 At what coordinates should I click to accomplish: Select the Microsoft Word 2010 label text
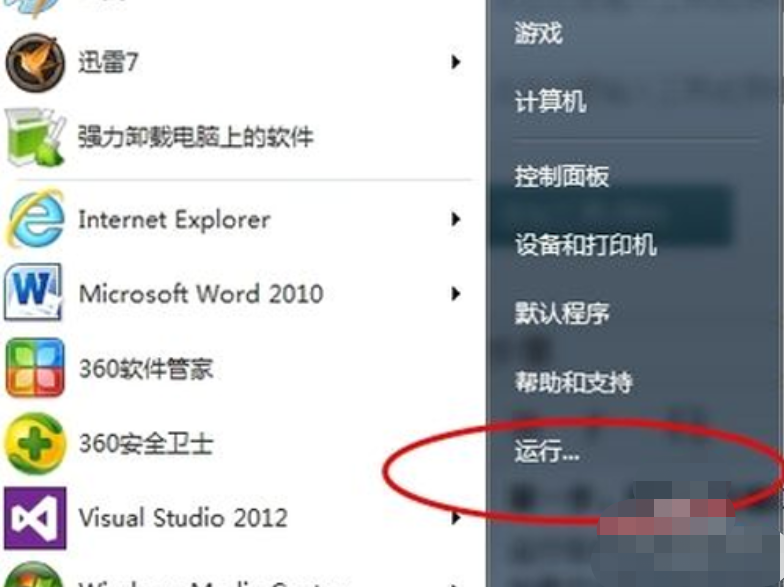point(201,294)
